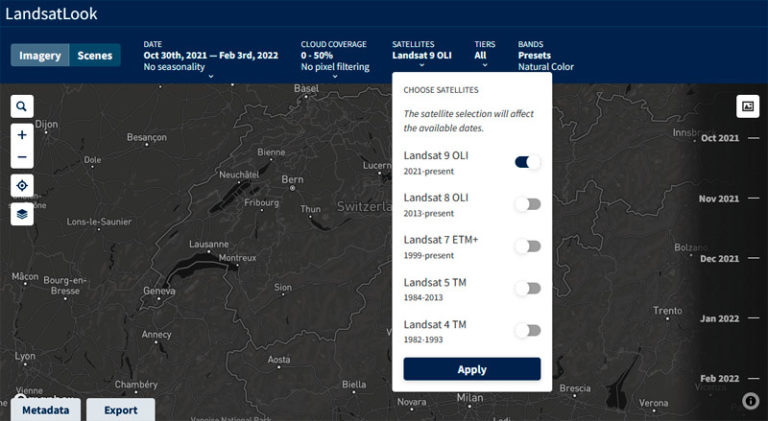Click the Dole label on map
This screenshot has width=768, height=421.
coord(93,160)
